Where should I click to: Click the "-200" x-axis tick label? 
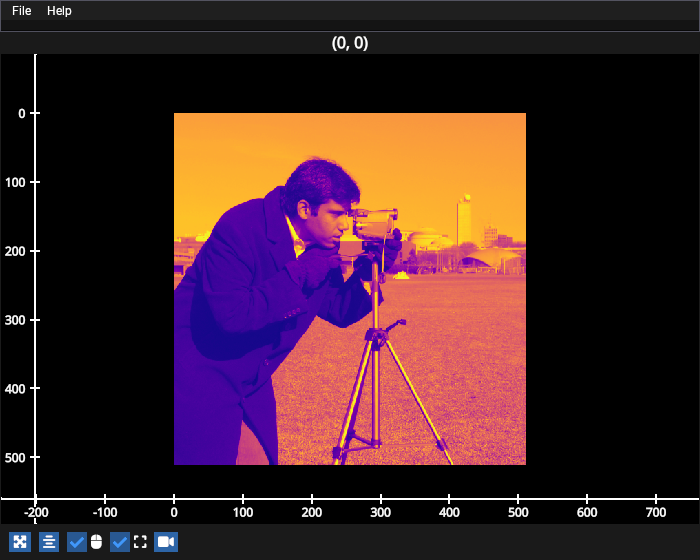click(x=36, y=512)
